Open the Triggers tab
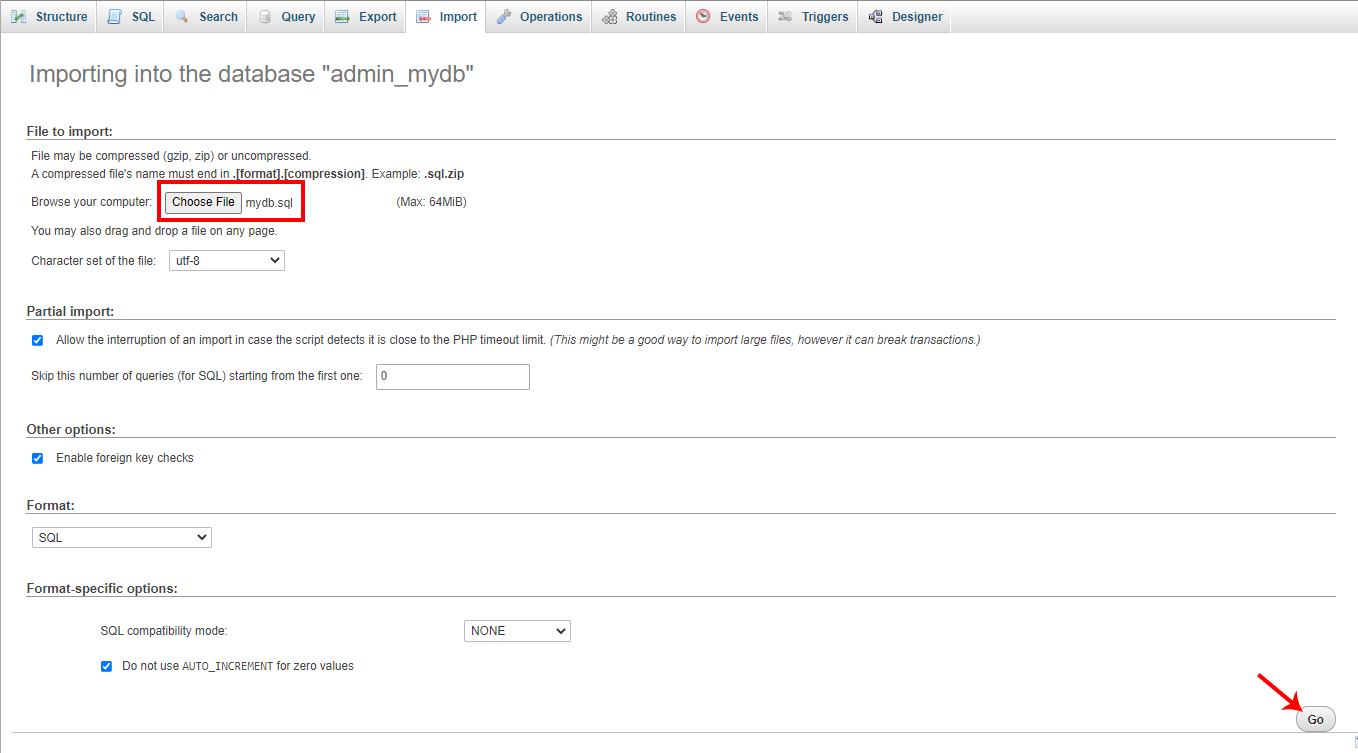 coord(812,17)
